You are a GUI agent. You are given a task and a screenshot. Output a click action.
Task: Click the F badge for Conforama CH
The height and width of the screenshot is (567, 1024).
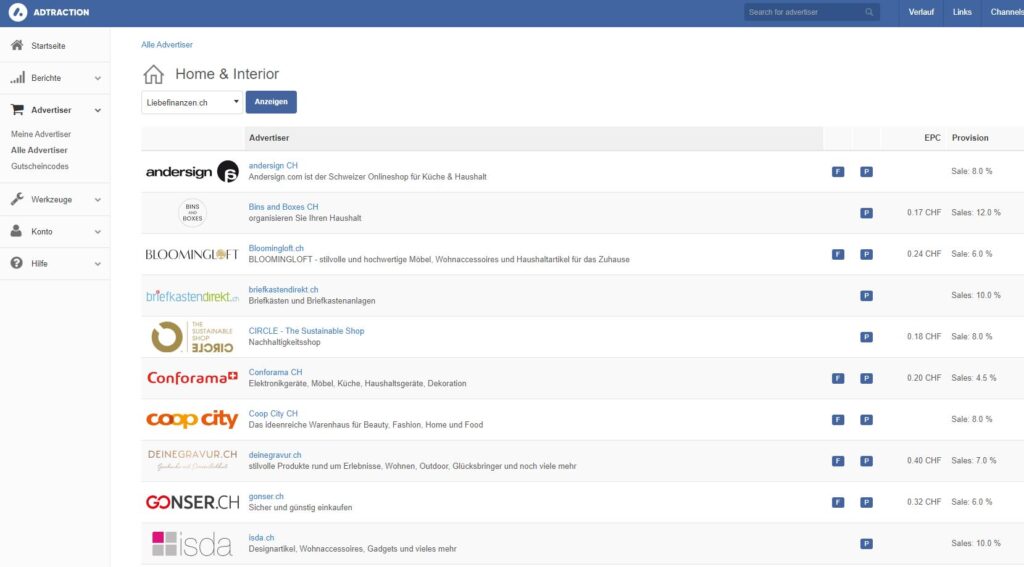pos(838,378)
